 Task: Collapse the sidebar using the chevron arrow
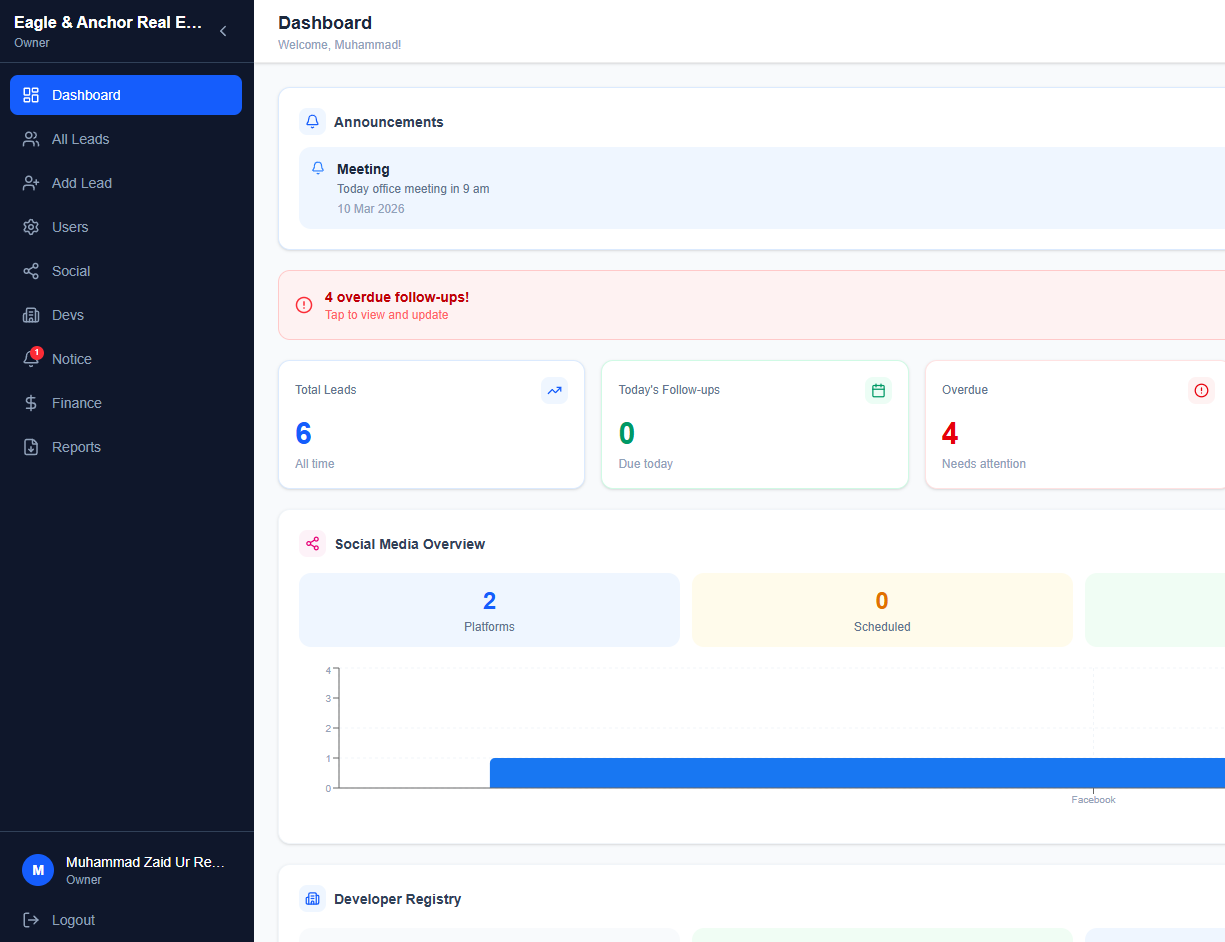[x=222, y=31]
